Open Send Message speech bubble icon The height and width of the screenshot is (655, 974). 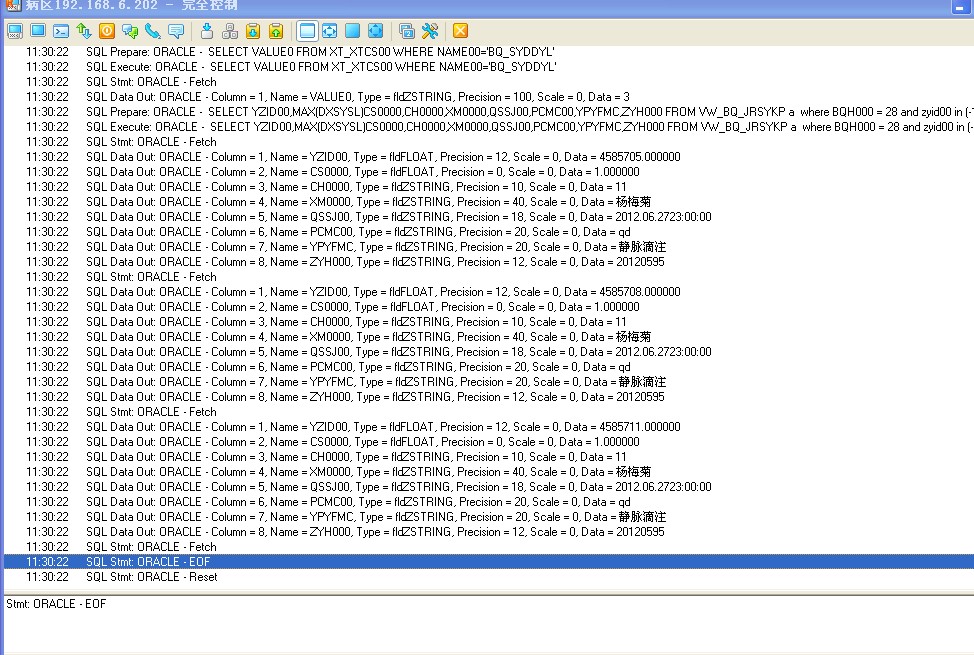pyautogui.click(x=176, y=30)
